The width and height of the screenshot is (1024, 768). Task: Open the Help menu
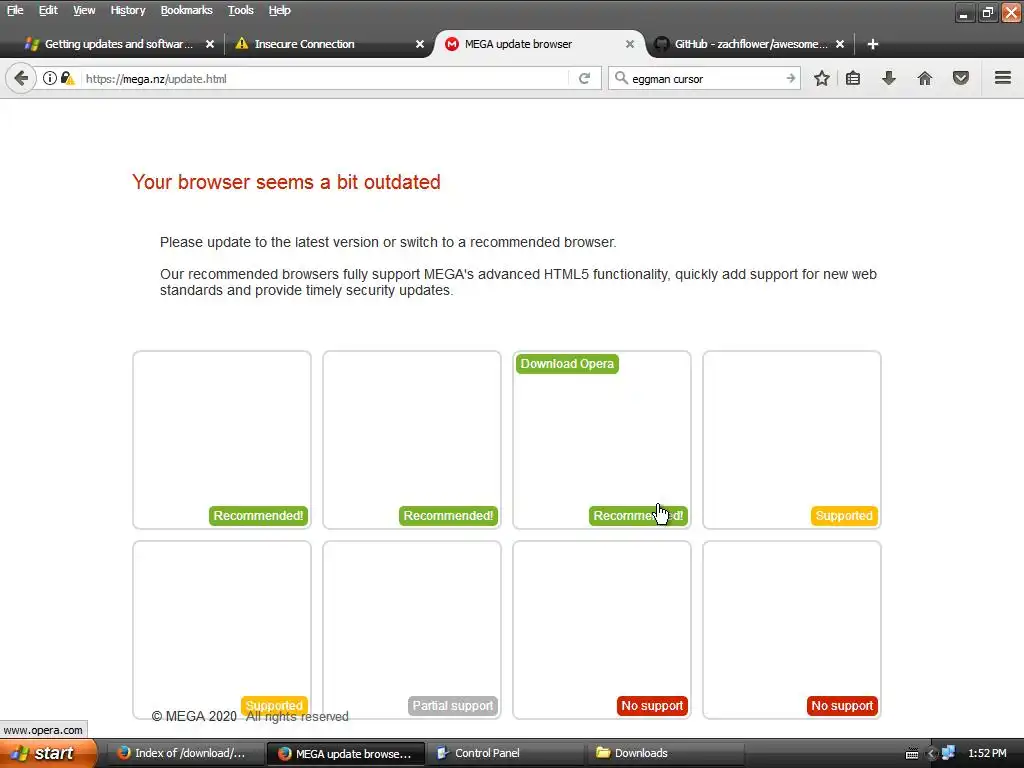coord(279,10)
